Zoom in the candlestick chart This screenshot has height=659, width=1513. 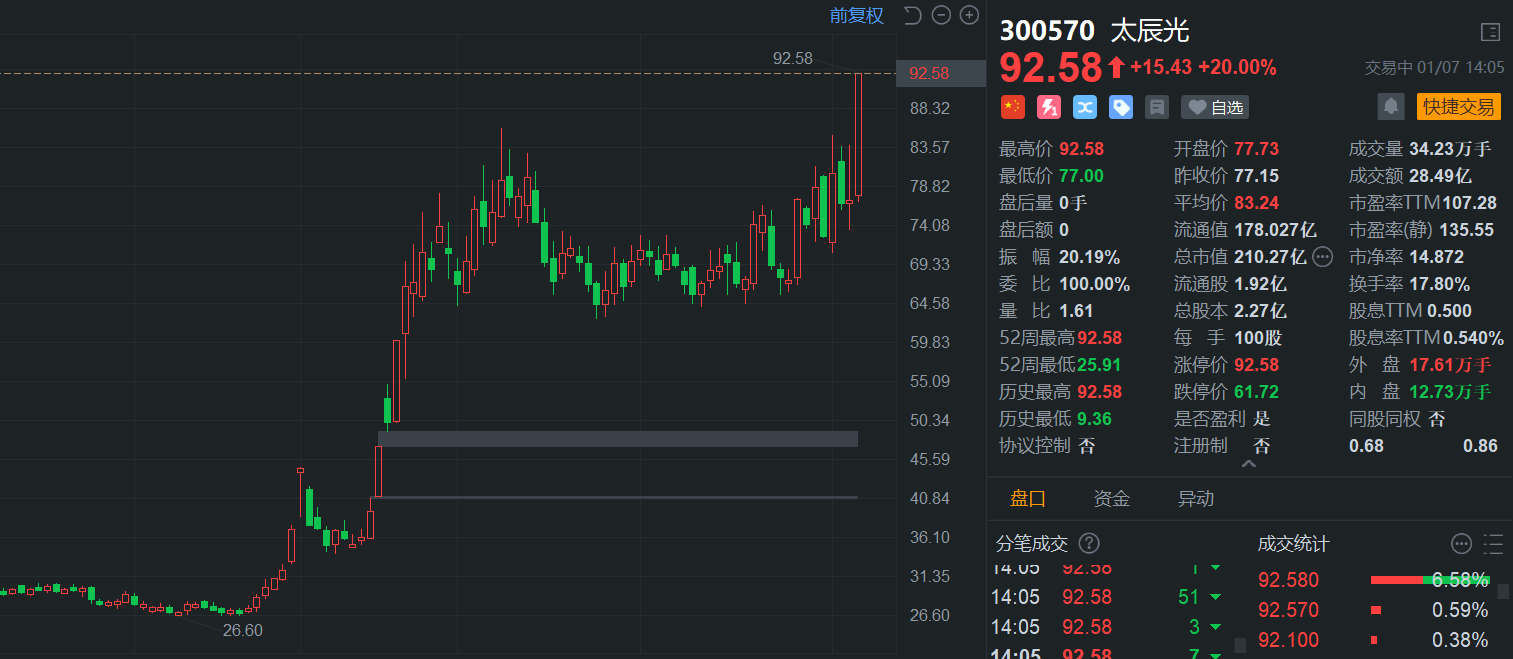(969, 15)
